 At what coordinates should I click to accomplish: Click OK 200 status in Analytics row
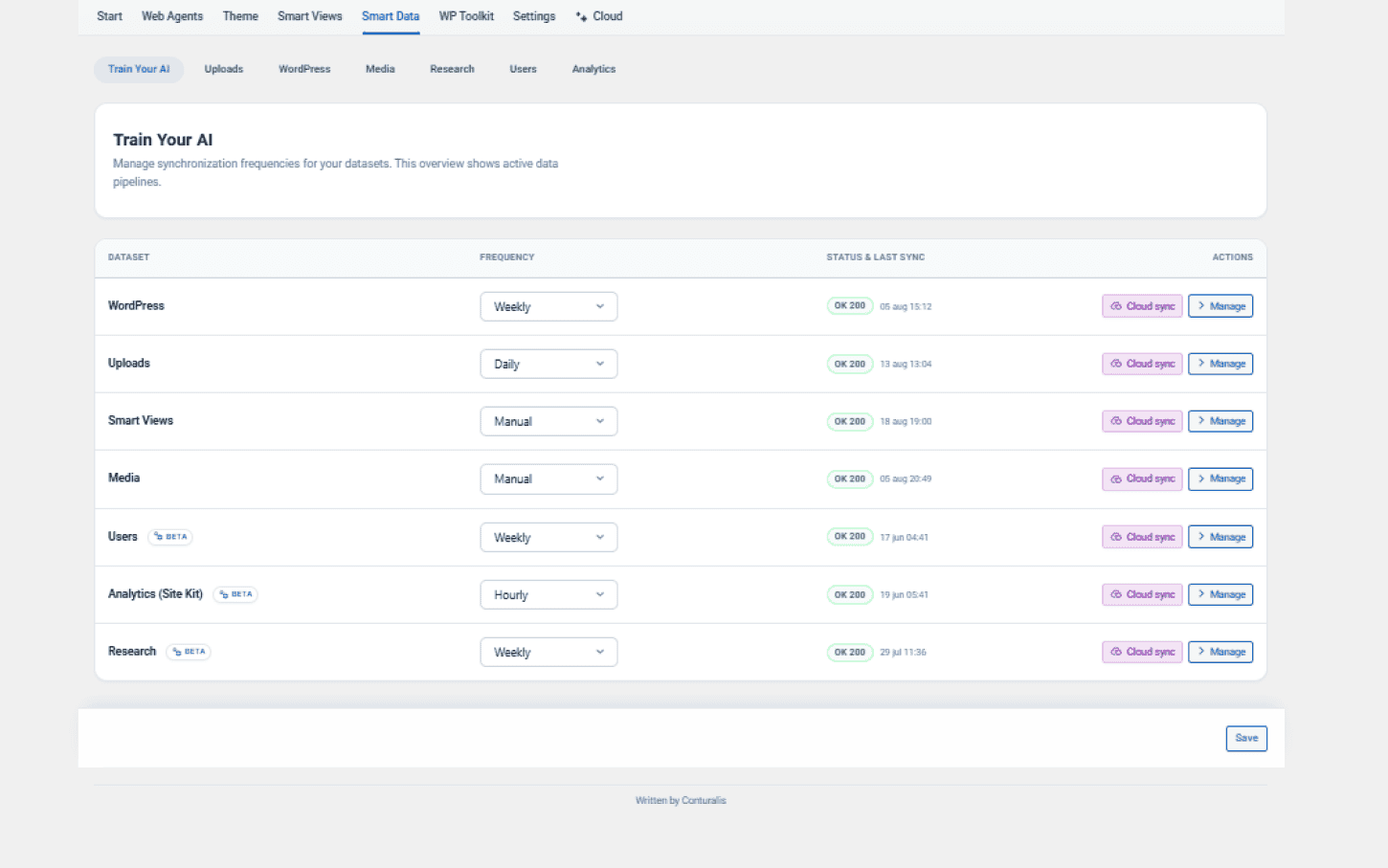[x=850, y=594]
